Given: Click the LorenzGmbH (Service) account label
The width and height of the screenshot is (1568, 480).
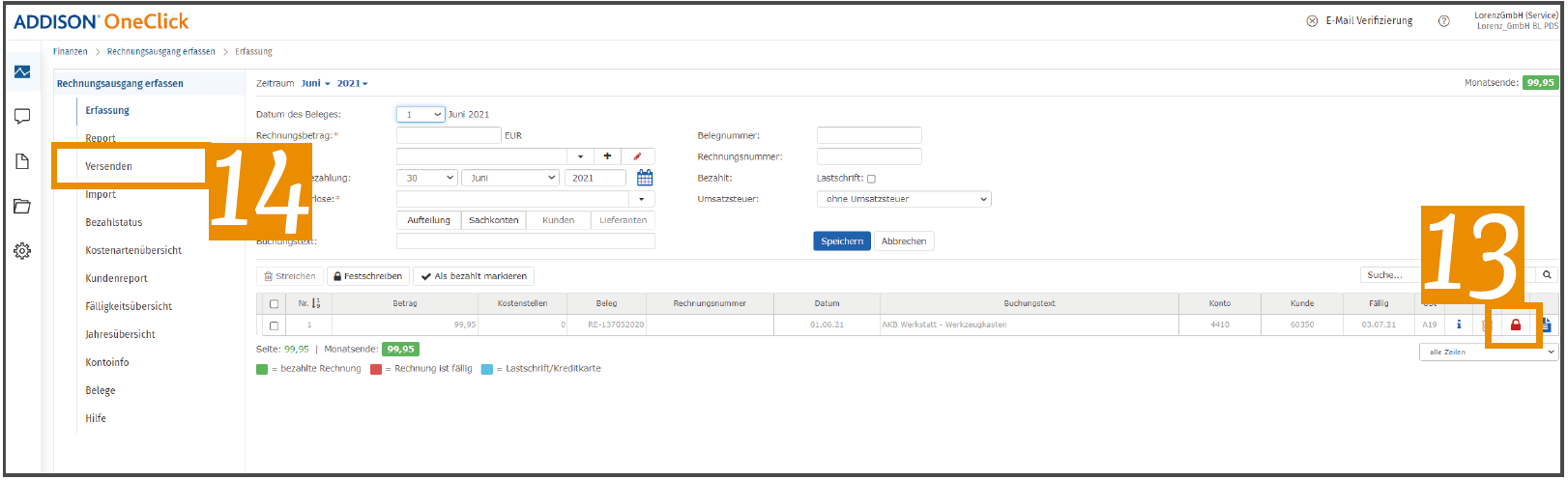Looking at the screenshot, I should click(1516, 15).
